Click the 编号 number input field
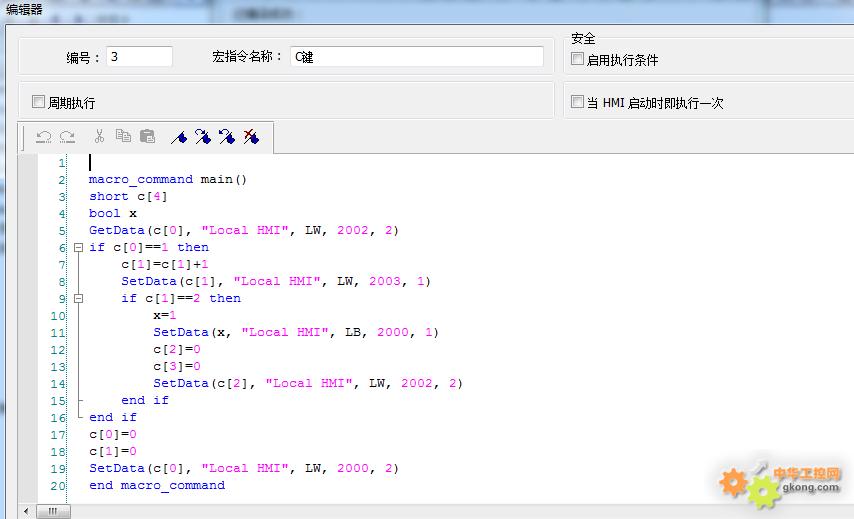Screen dimensions: 854x519 [x=139, y=57]
